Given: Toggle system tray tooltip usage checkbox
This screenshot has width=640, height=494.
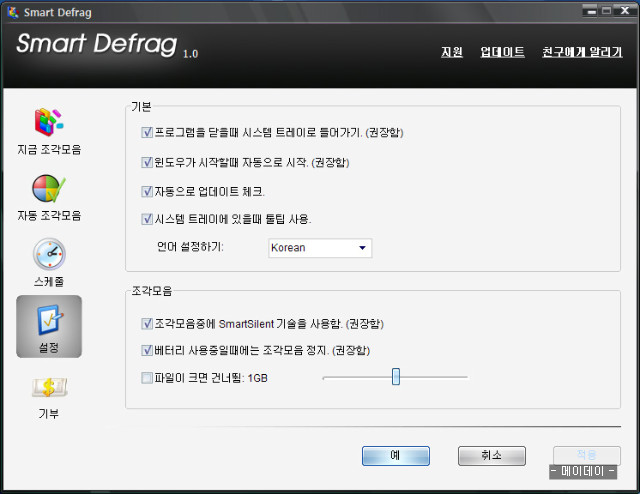Looking at the screenshot, I should point(147,219).
